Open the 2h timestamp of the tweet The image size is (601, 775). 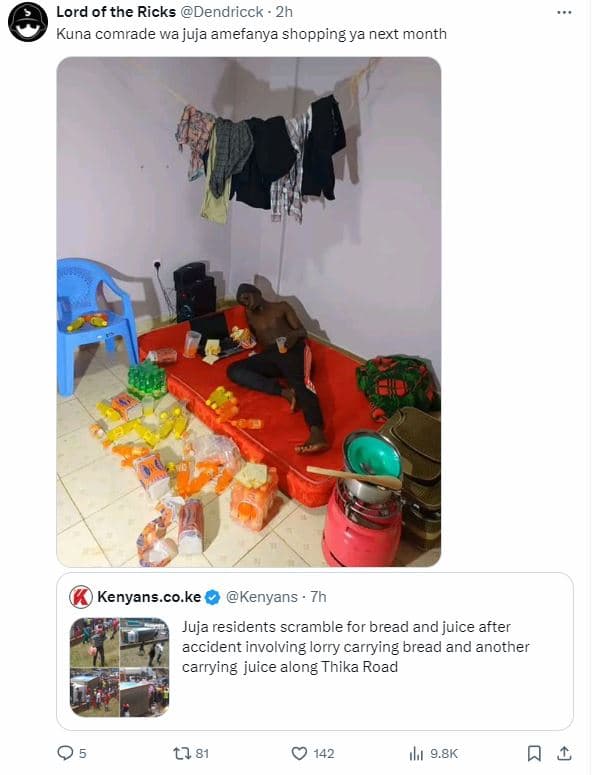pos(284,12)
